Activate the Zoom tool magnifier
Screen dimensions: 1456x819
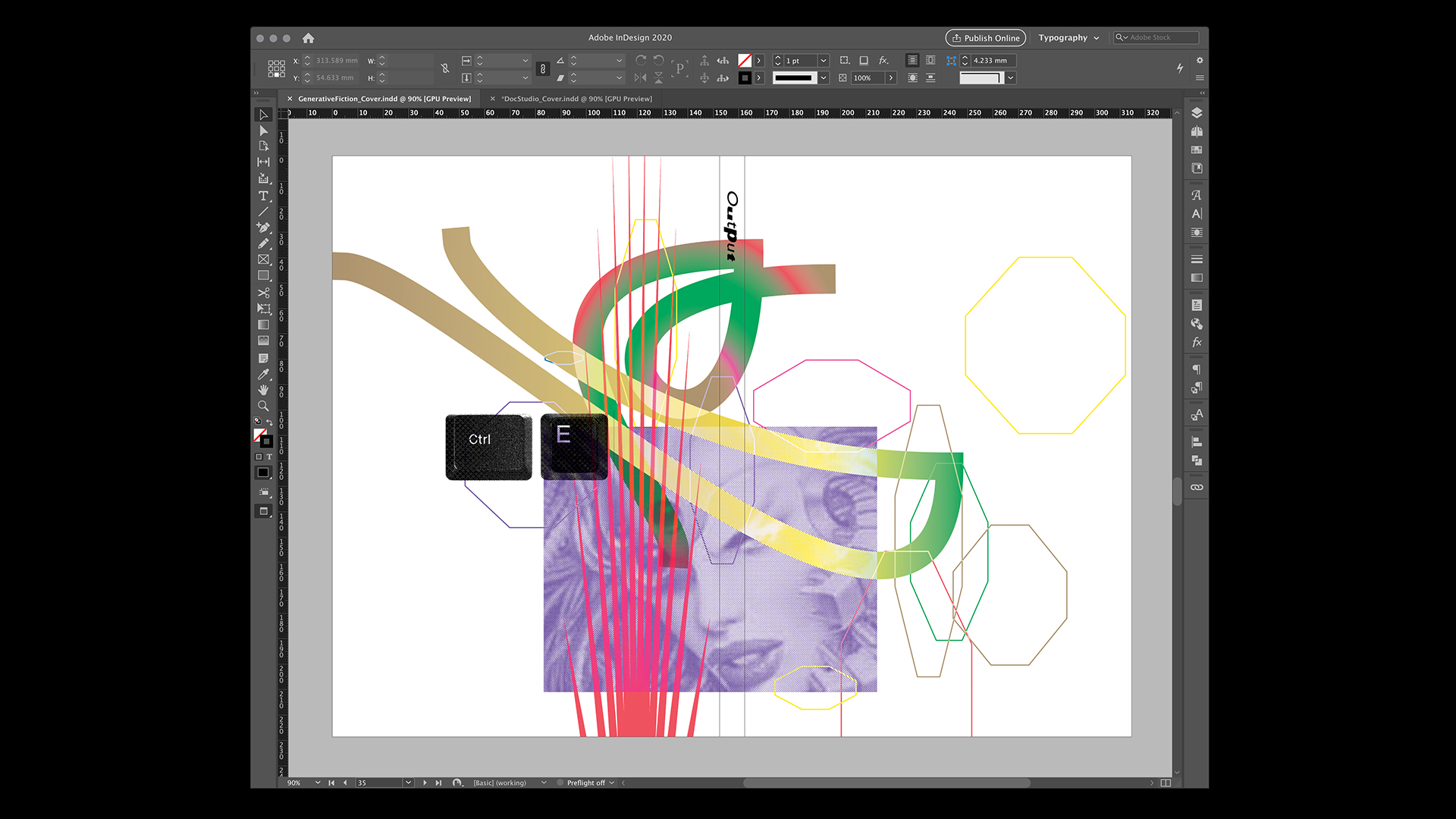coord(263,406)
